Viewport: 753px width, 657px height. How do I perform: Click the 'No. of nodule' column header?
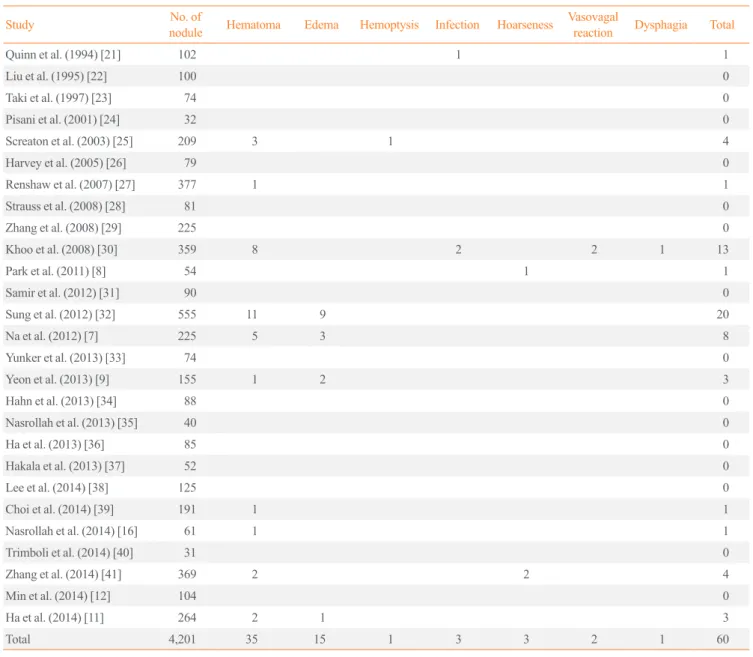(x=186, y=25)
